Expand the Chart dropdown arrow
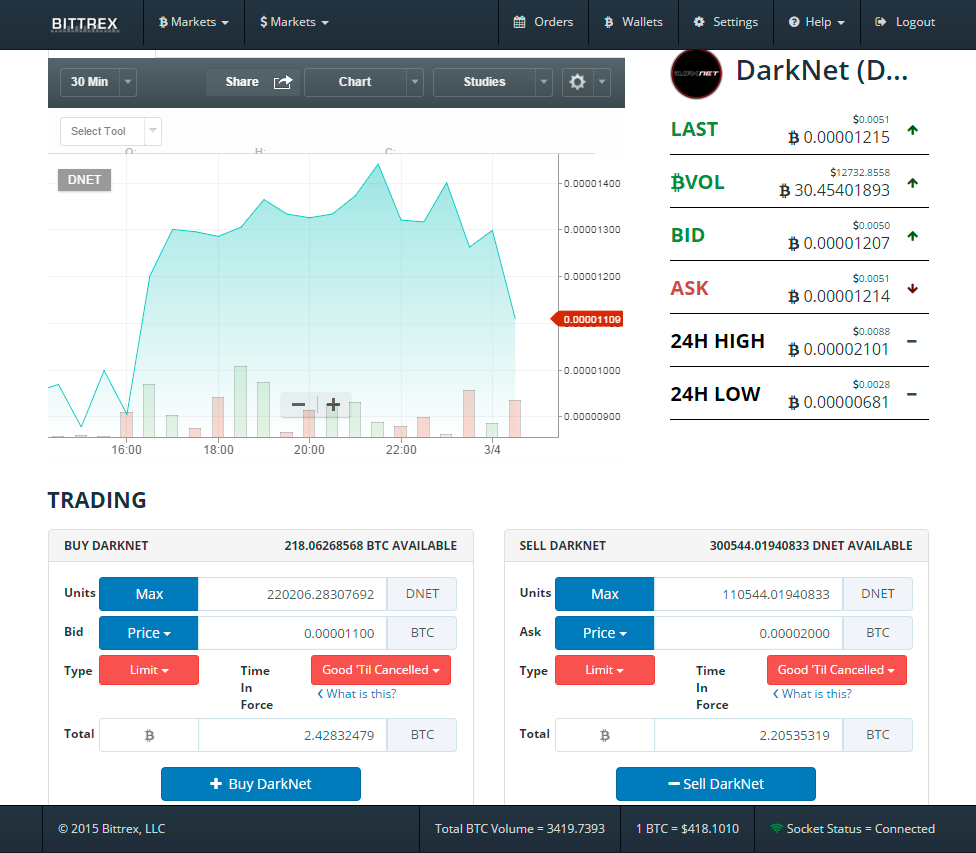 415,82
